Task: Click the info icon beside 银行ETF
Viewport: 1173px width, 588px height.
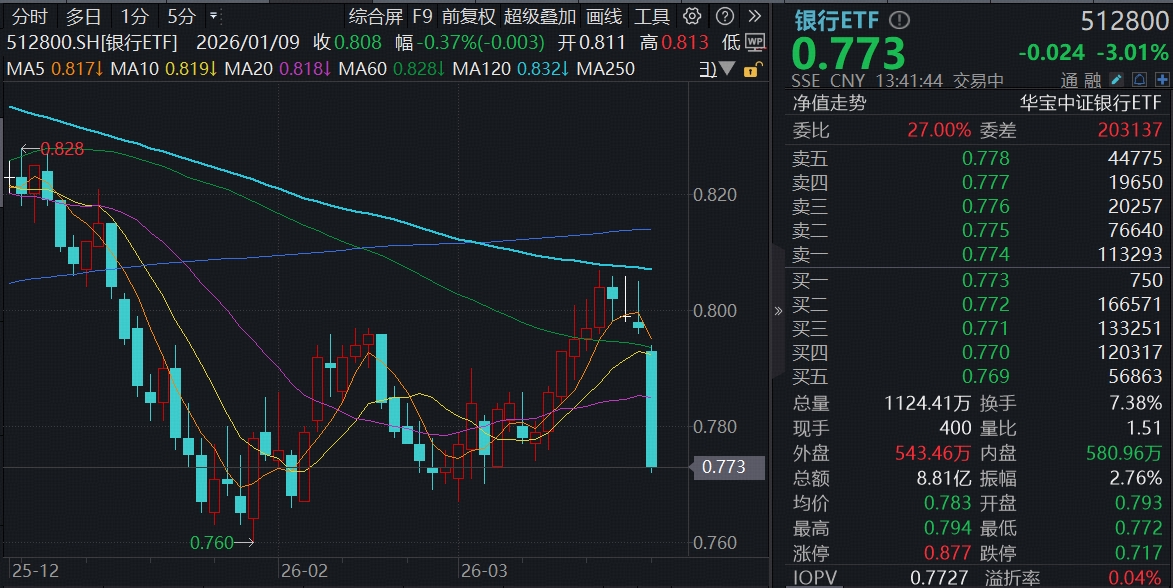Action: [x=900, y=20]
